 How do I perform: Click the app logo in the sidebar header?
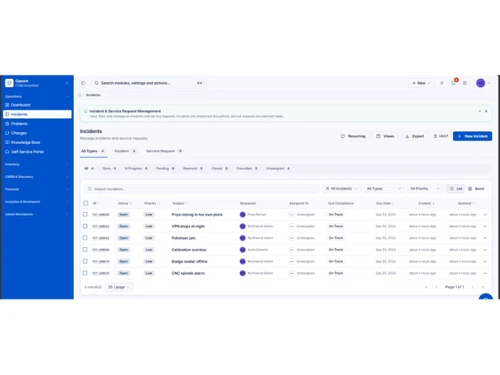point(9,83)
